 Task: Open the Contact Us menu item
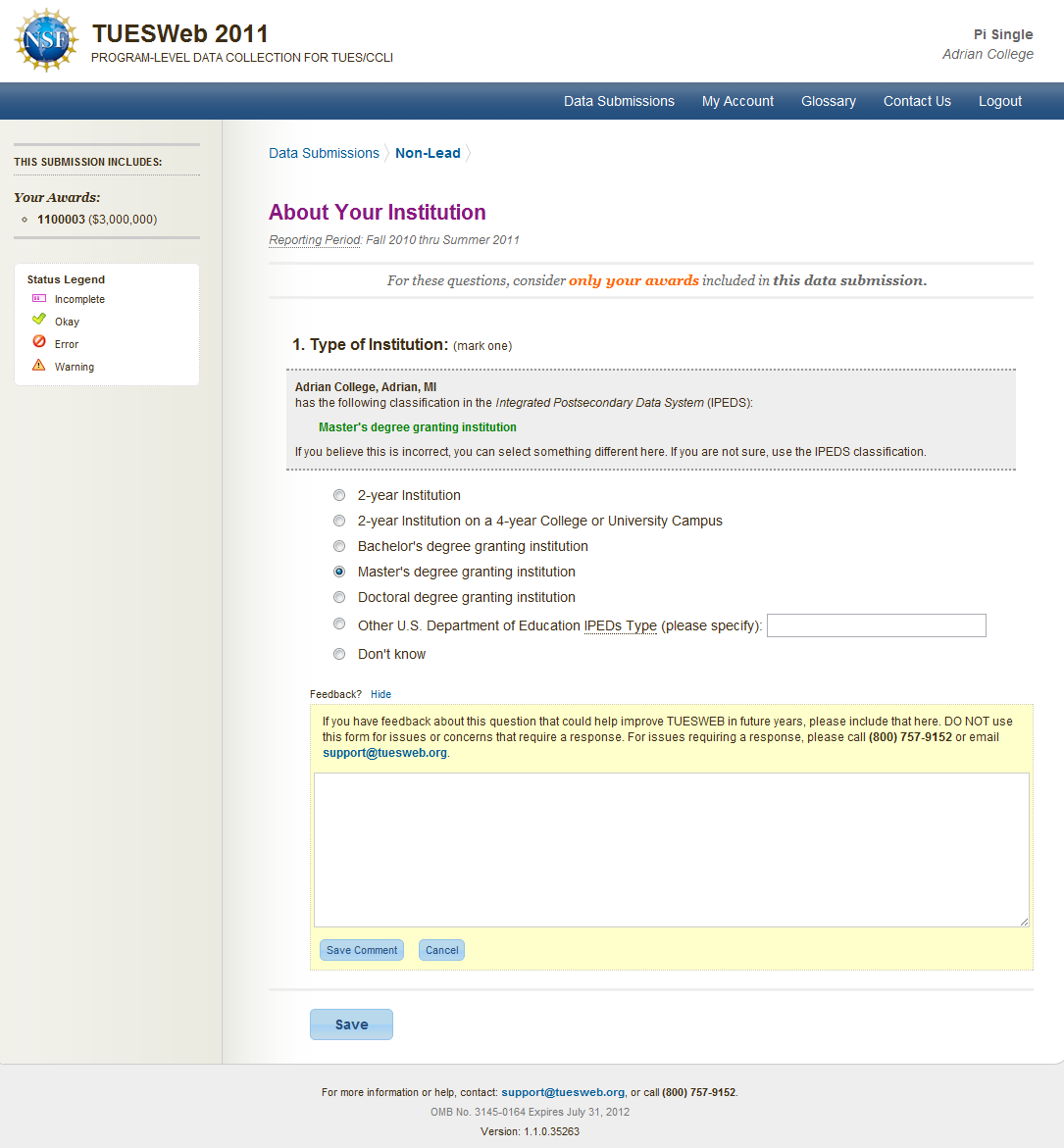pyautogui.click(x=917, y=101)
